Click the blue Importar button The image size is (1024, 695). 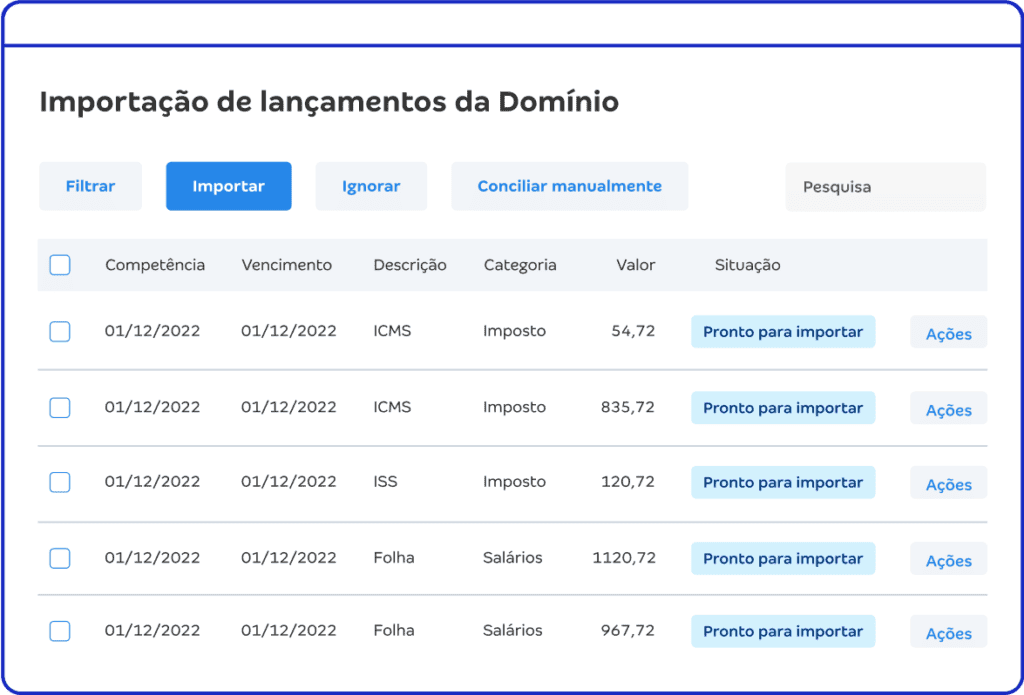(229, 186)
